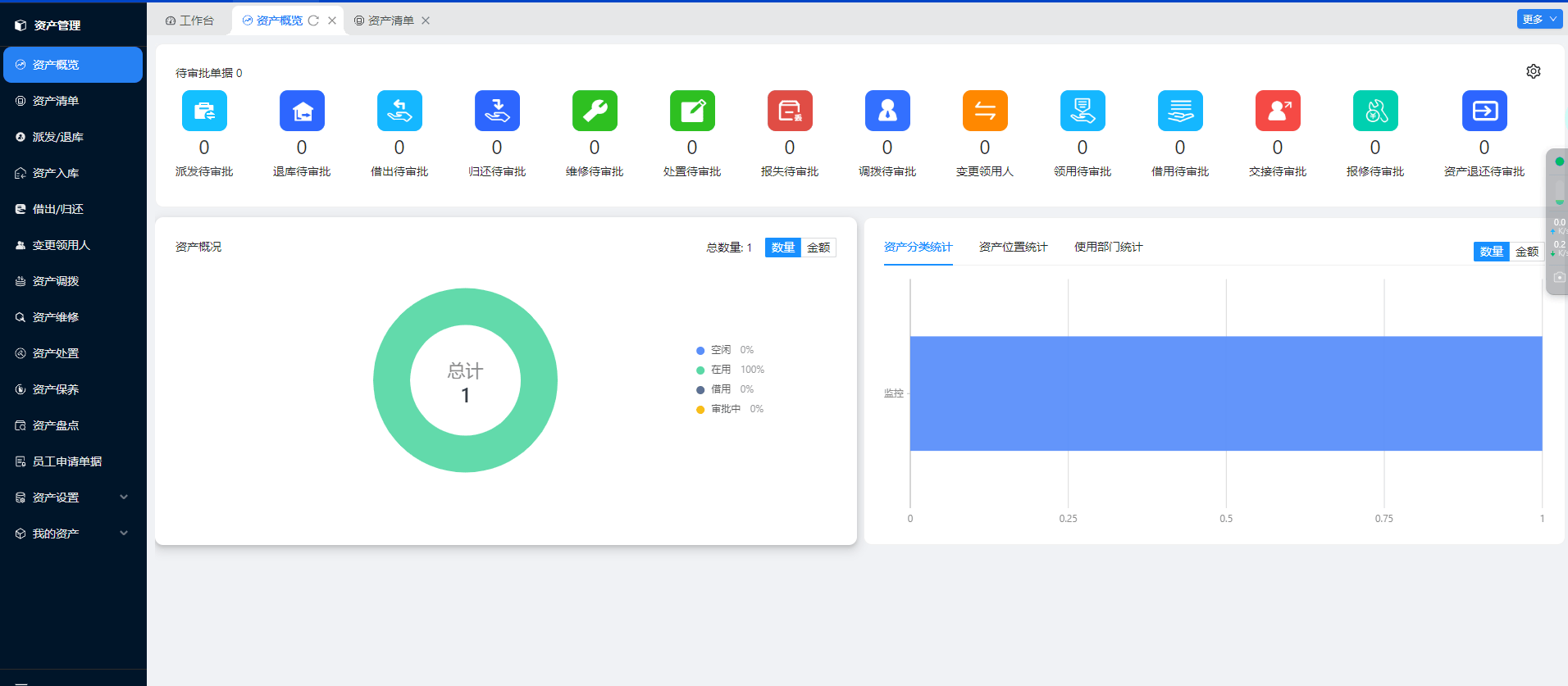Select 数量 in the 资产概况 panel
This screenshot has height=686, width=1568.
tap(782, 248)
